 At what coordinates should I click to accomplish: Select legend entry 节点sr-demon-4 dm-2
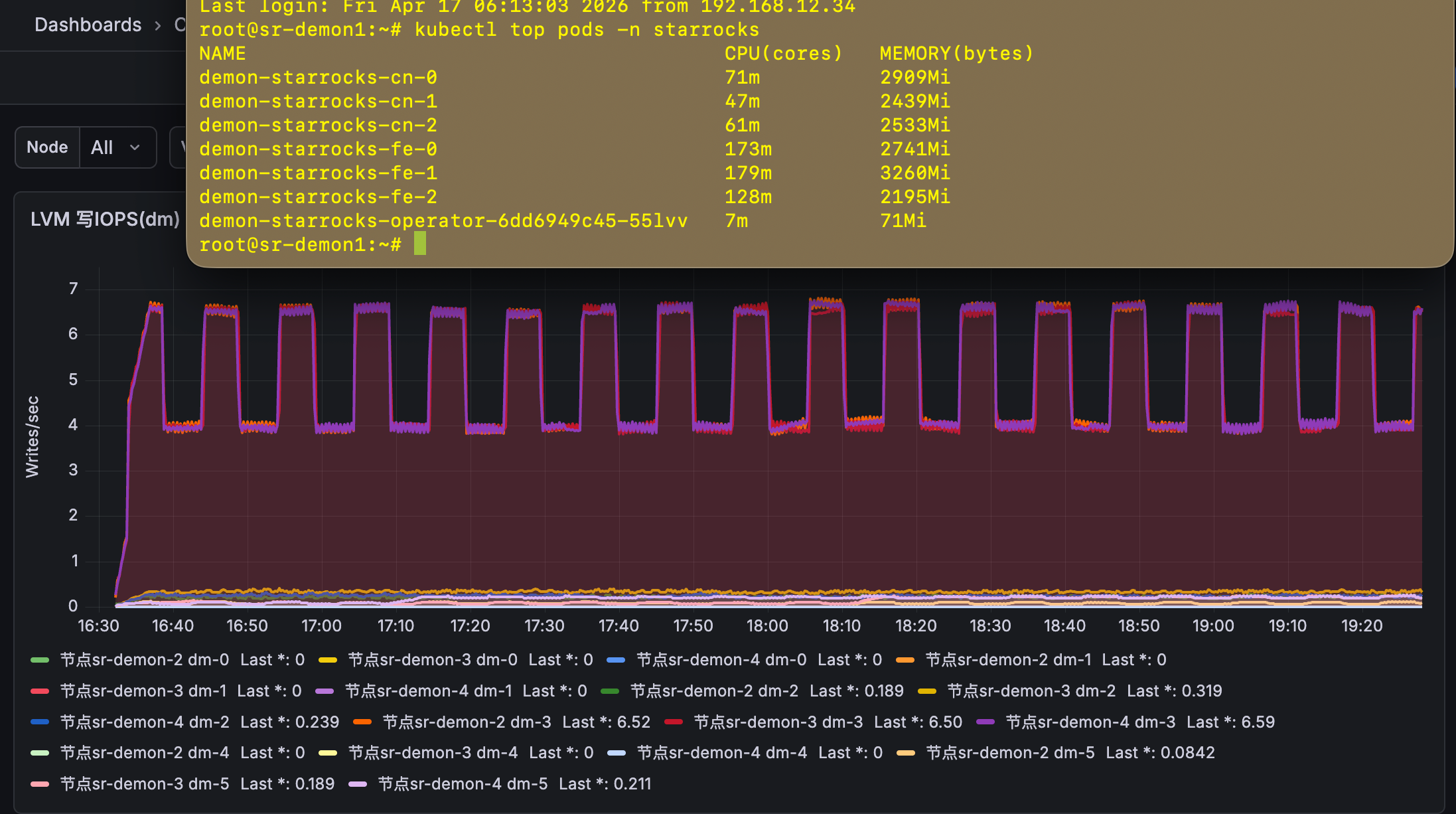click(144, 722)
